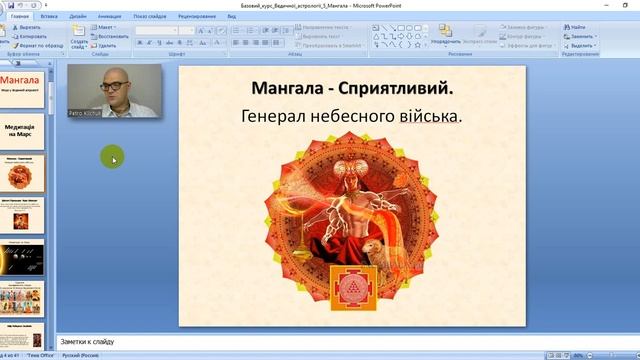Start the slide show from status bar icon

tap(566, 356)
